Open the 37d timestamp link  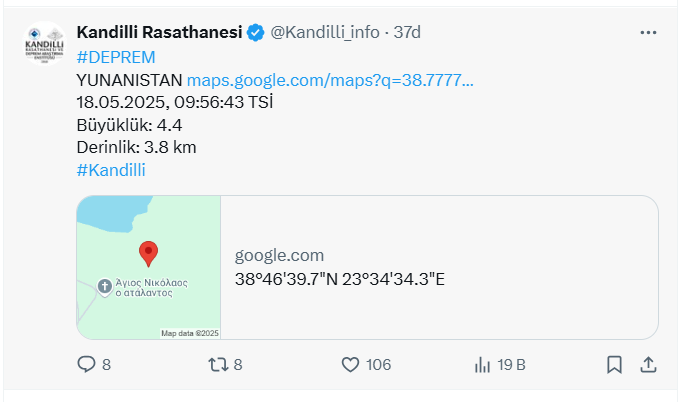[x=407, y=32]
